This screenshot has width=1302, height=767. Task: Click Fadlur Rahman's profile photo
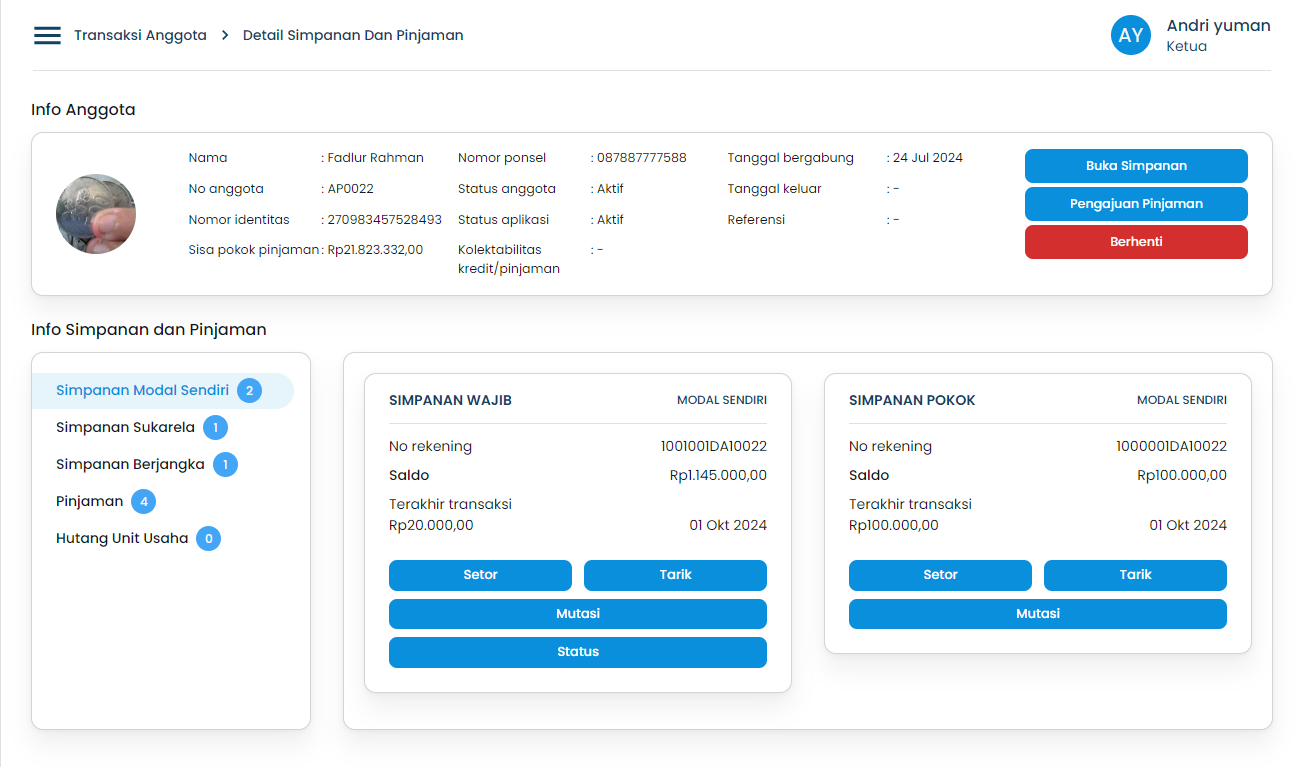pos(96,213)
